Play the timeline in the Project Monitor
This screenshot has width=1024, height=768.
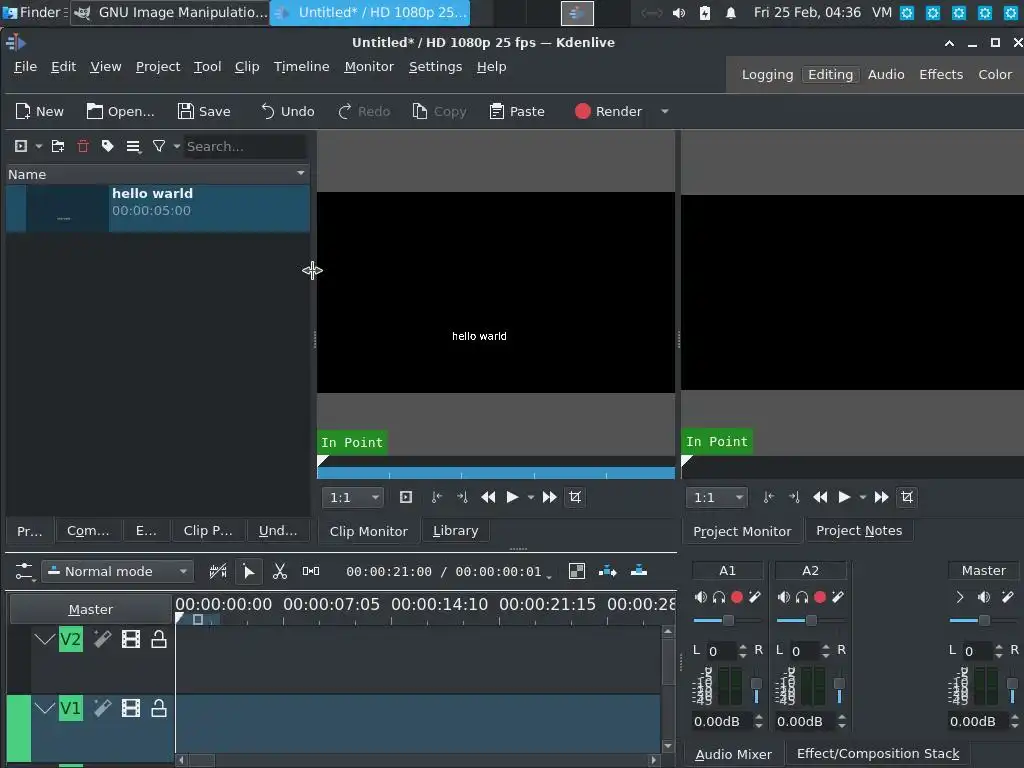coord(844,498)
